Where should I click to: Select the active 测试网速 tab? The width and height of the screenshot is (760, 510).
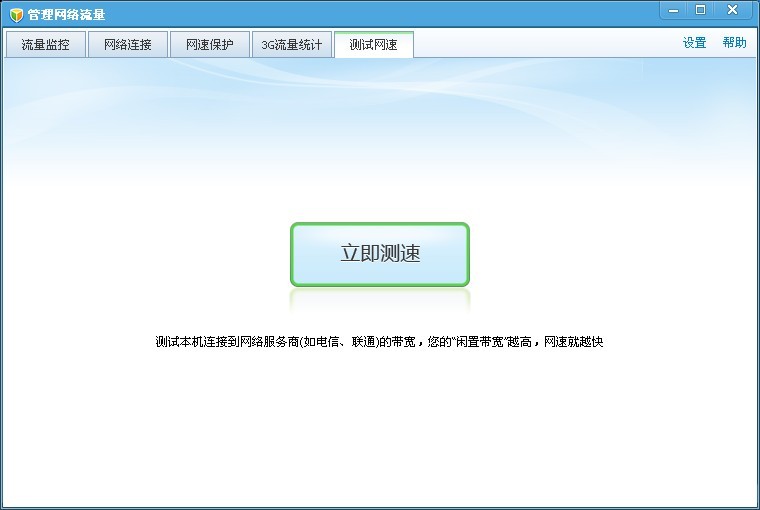373,45
